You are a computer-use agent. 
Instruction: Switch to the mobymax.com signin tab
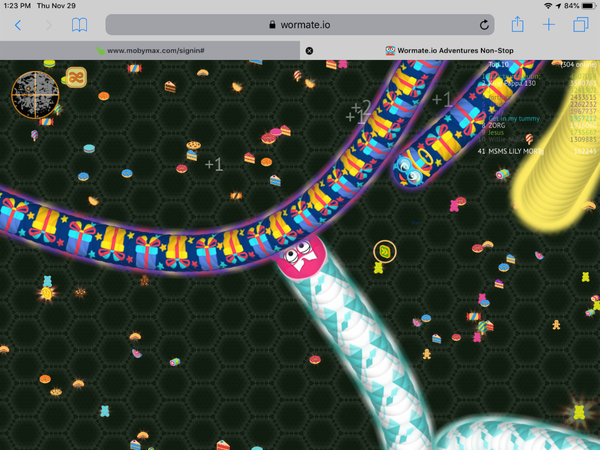pos(150,51)
